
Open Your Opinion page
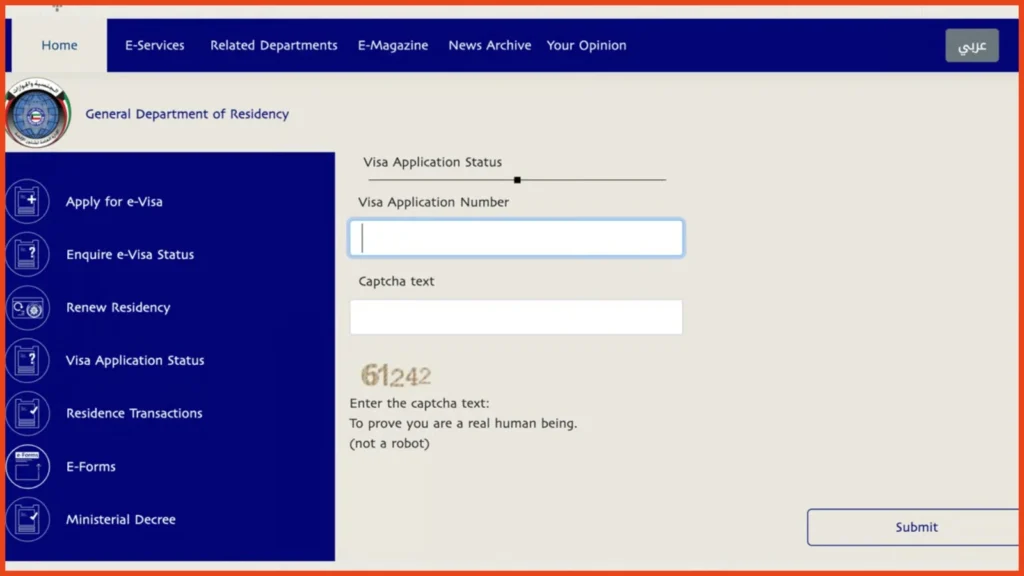click(x=586, y=45)
